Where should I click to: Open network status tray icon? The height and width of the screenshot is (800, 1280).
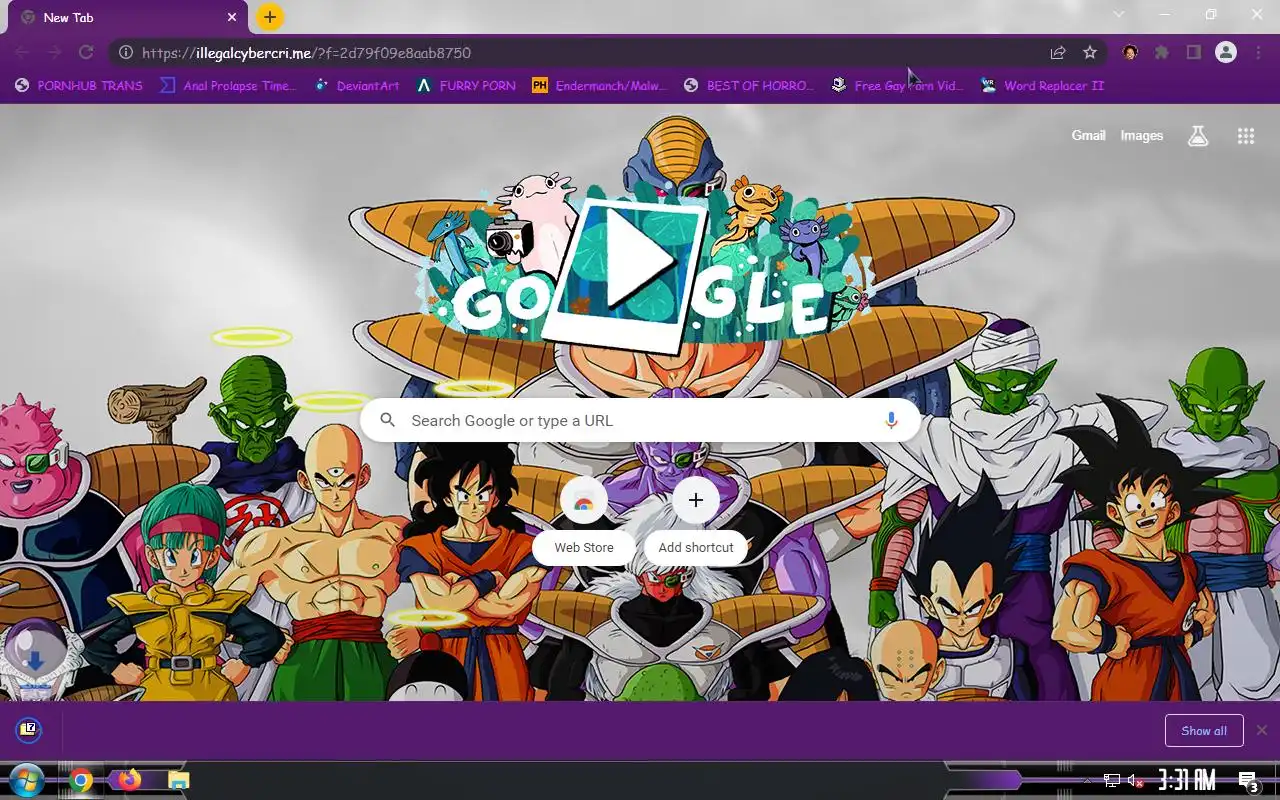pos(1112,780)
